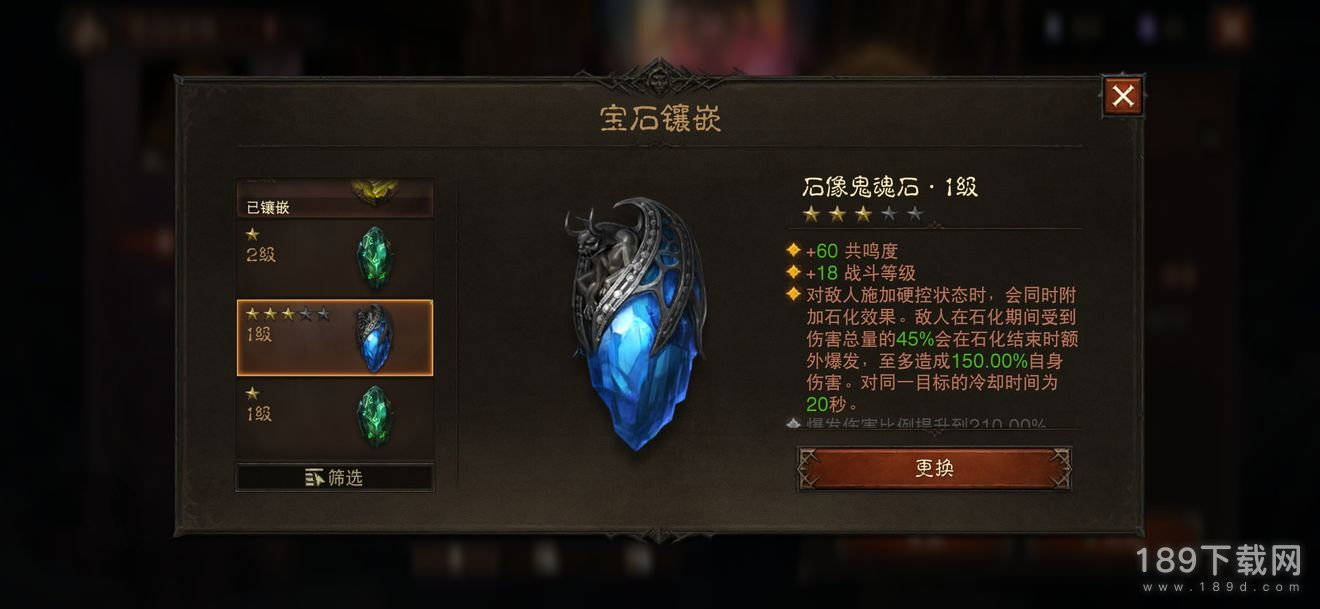Select the bottom green 1级 gem icon
This screenshot has width=1320, height=609.
pos(376,415)
